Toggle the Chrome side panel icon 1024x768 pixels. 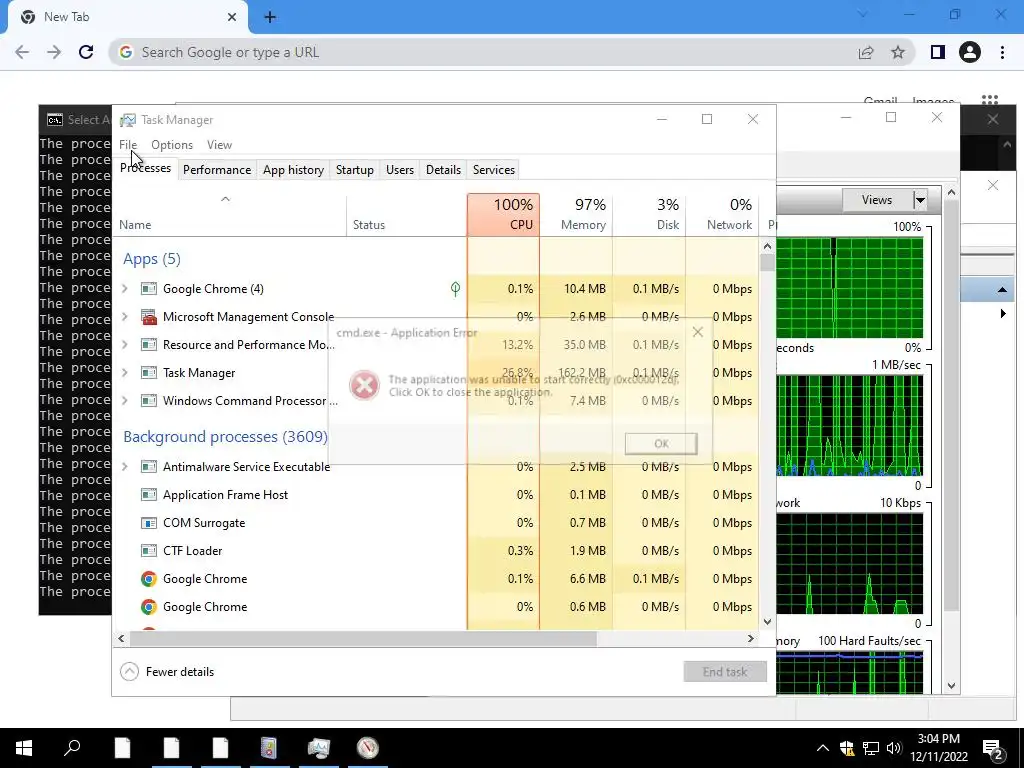938,52
